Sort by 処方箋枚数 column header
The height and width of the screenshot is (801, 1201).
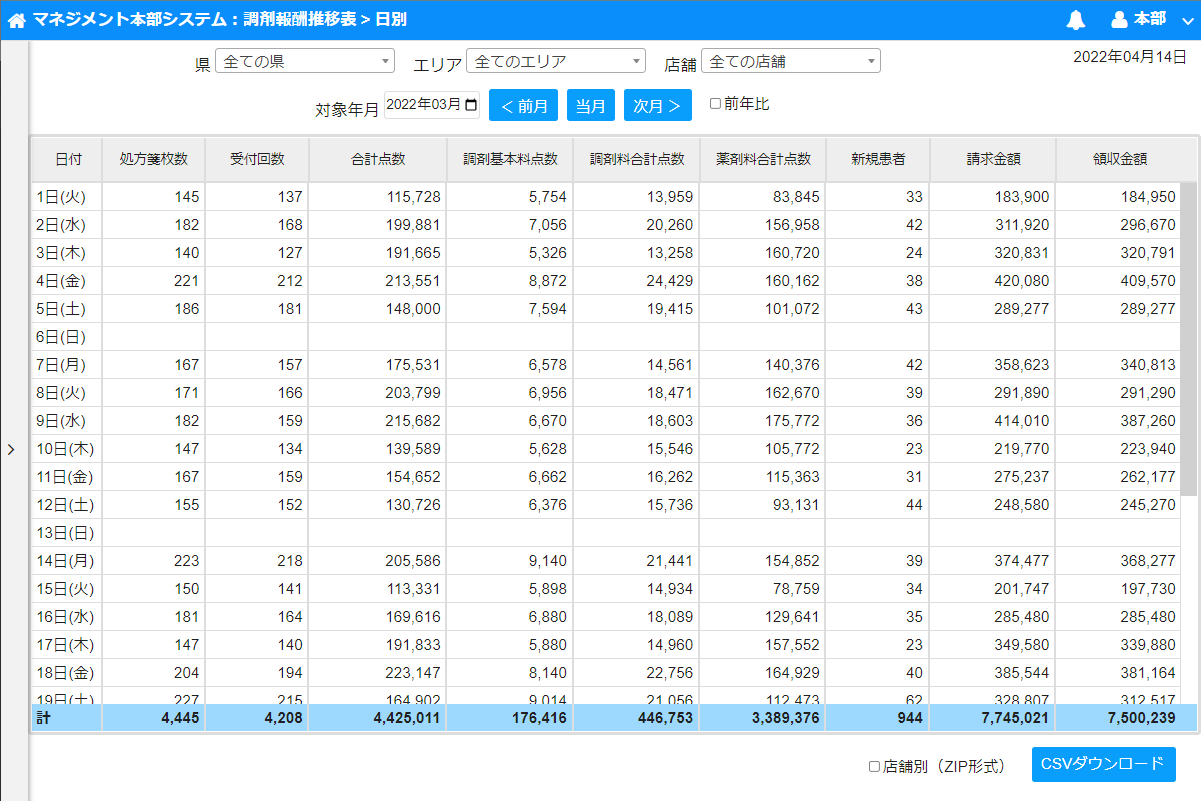pyautogui.click(x=153, y=160)
